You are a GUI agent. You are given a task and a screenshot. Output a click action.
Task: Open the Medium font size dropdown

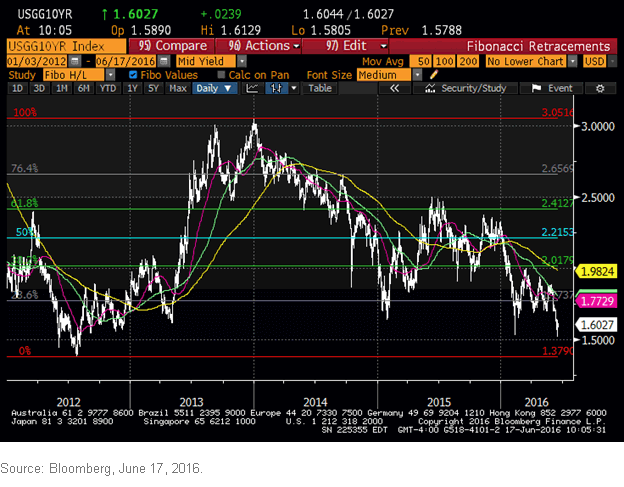tap(417, 74)
